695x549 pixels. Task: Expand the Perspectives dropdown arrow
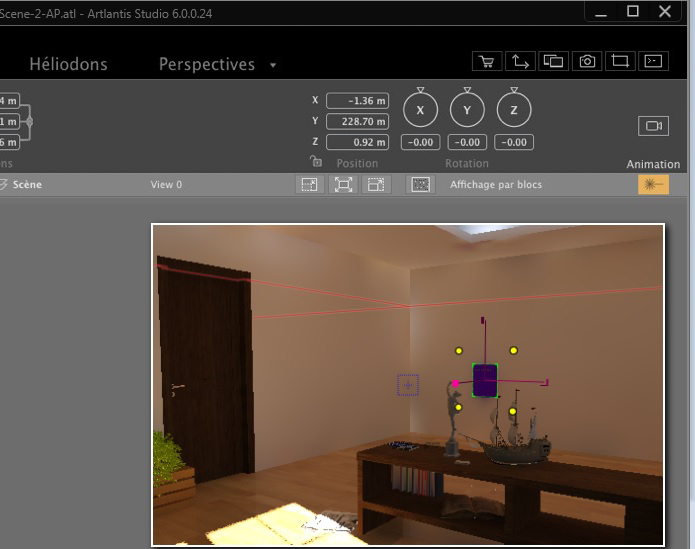pyautogui.click(x=274, y=65)
